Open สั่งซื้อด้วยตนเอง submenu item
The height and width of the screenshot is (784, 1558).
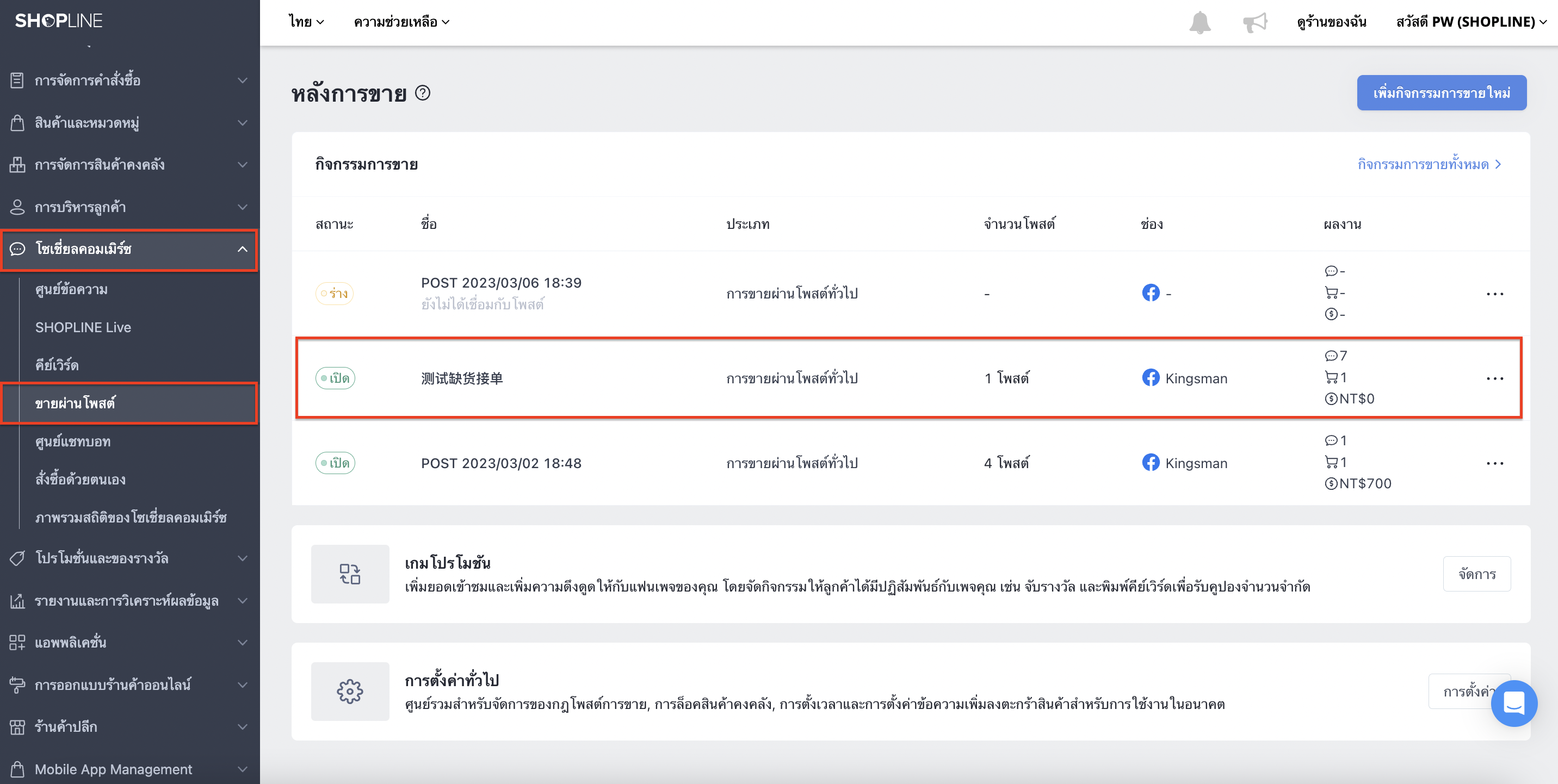tap(81, 480)
